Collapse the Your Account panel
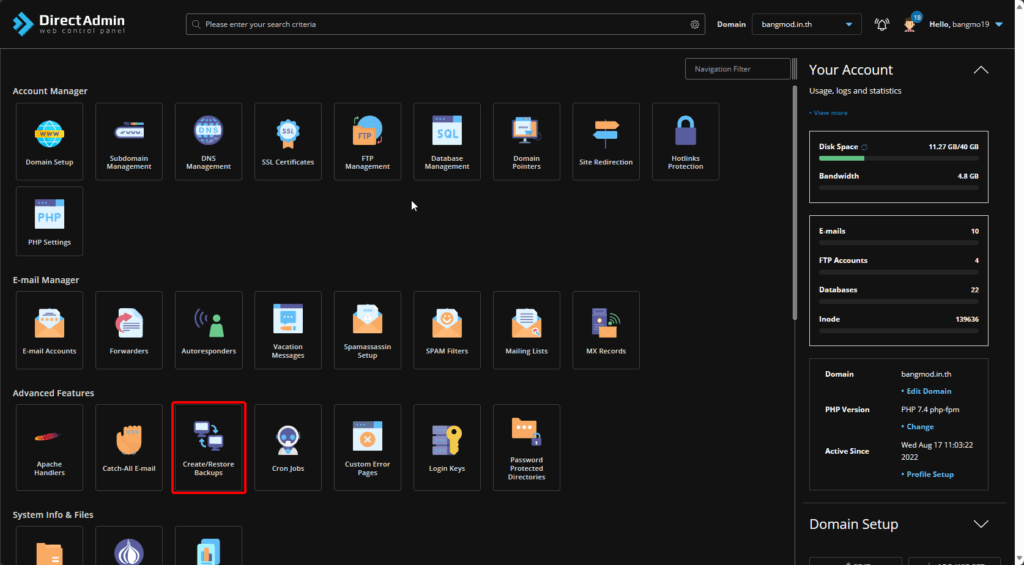Viewport: 1024px width, 565px height. tap(981, 70)
